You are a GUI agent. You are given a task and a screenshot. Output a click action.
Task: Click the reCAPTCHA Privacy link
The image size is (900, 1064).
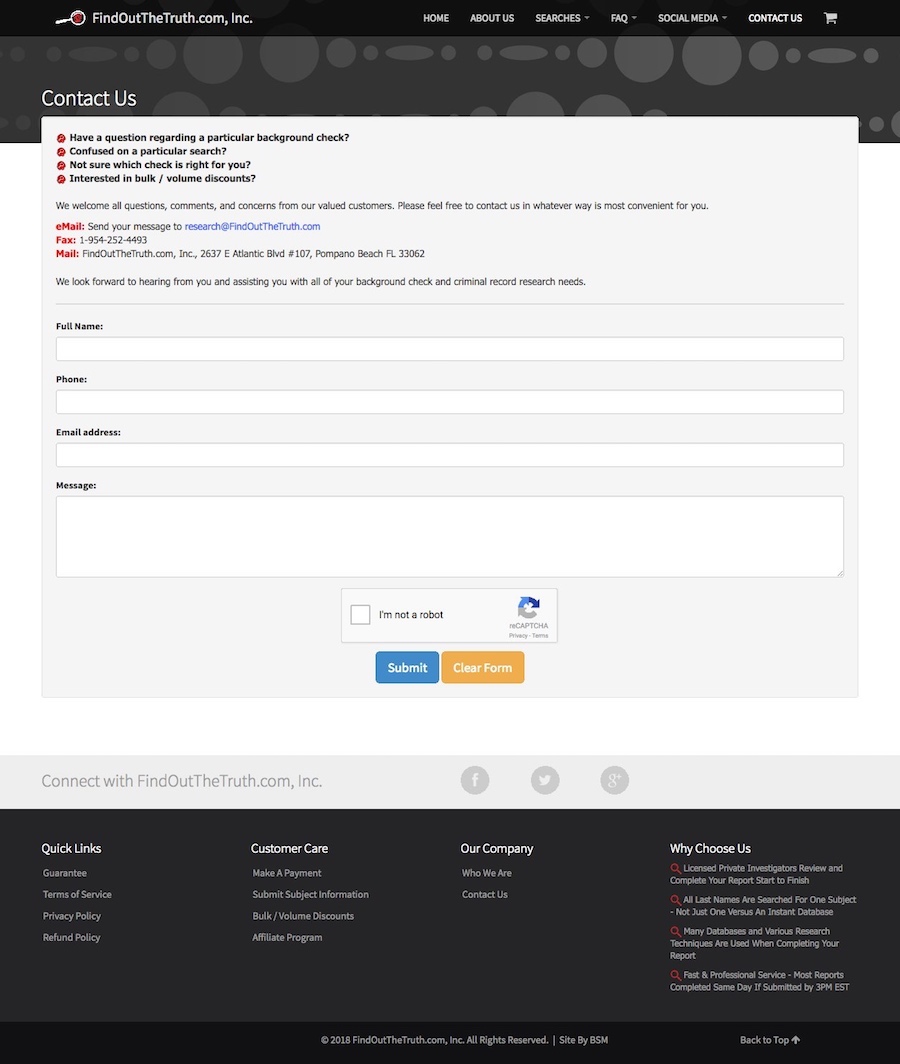coord(518,636)
